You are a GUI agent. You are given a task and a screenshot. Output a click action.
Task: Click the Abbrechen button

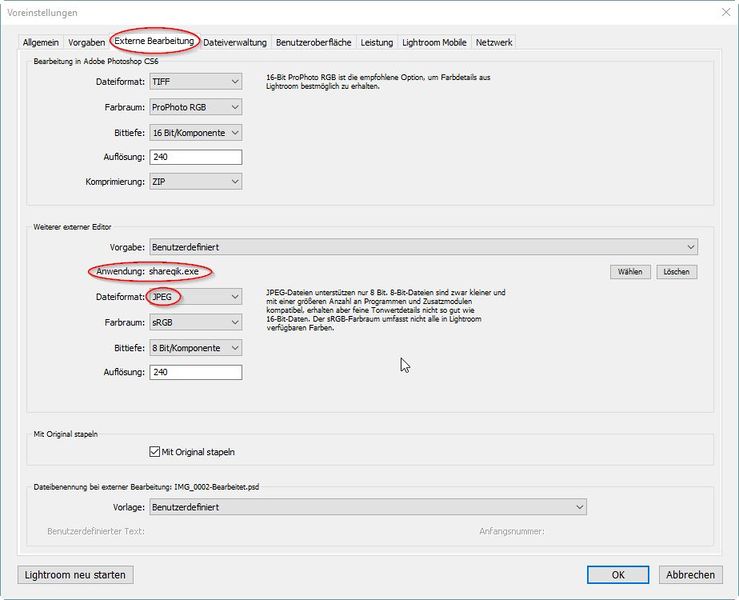point(690,575)
